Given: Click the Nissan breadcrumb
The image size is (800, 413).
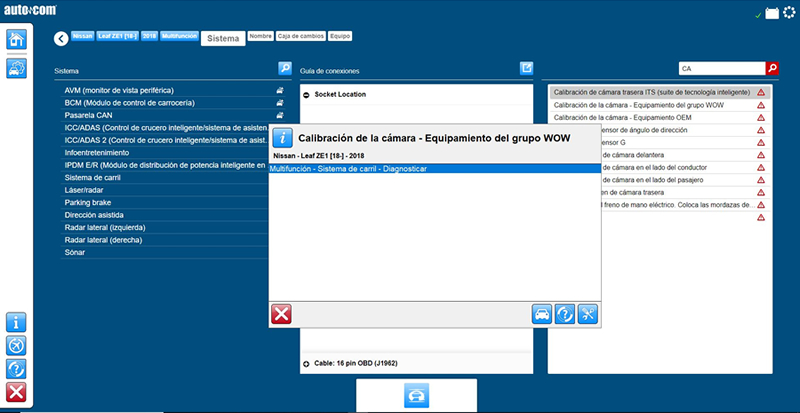Looking at the screenshot, I should [x=83, y=36].
